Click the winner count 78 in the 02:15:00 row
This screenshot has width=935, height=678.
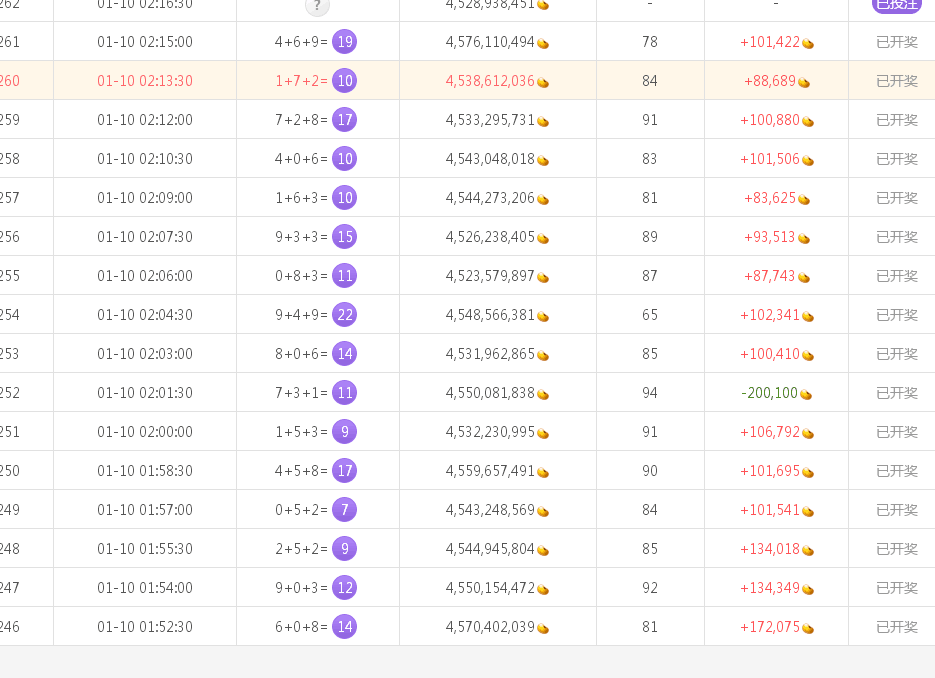pos(650,42)
